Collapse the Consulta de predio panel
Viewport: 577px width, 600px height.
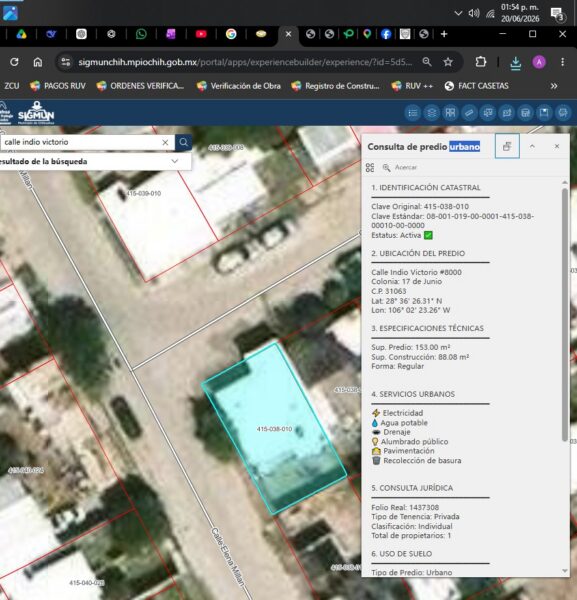click(532, 146)
